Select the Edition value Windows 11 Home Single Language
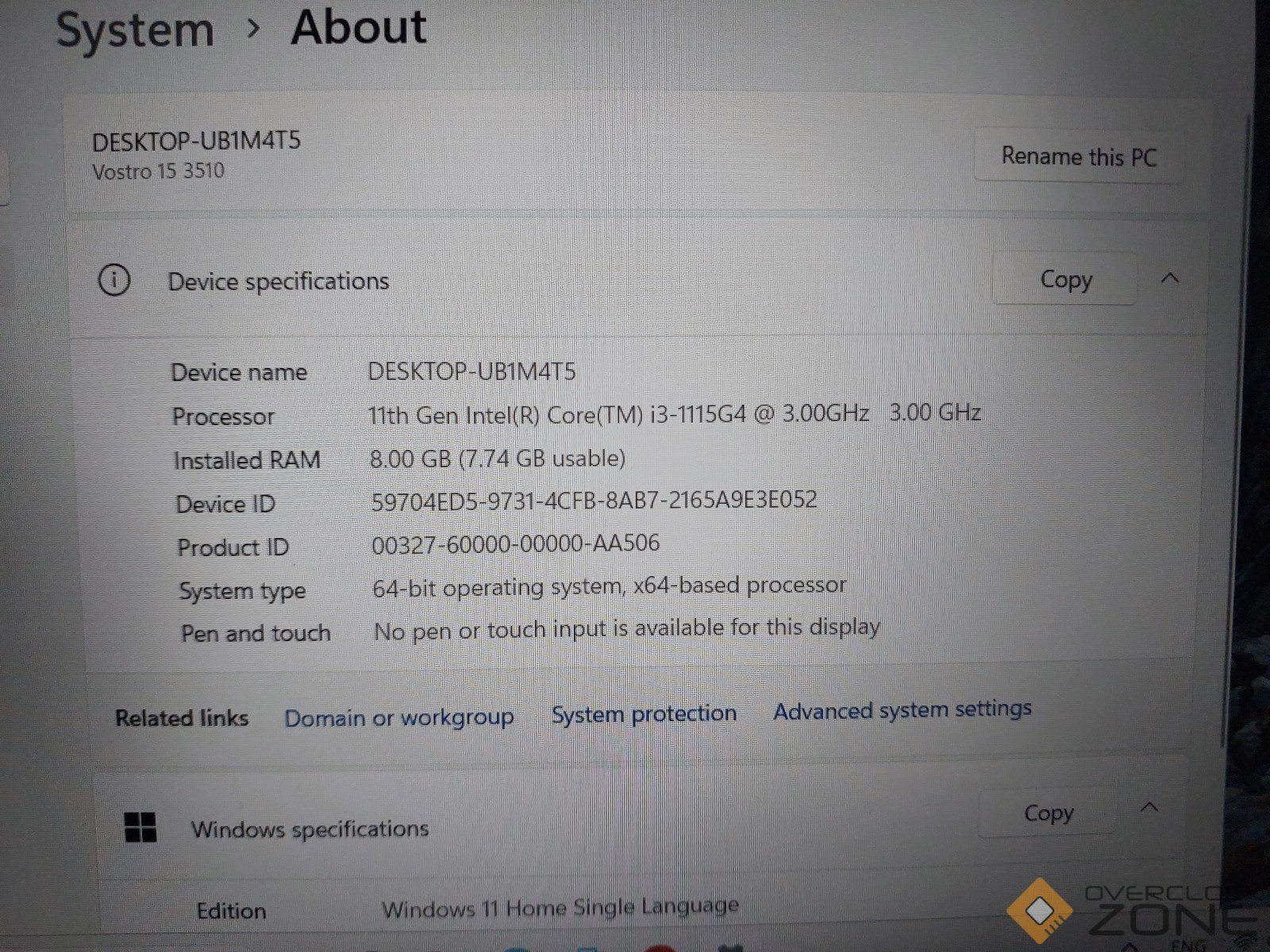The image size is (1270, 952). (560, 907)
